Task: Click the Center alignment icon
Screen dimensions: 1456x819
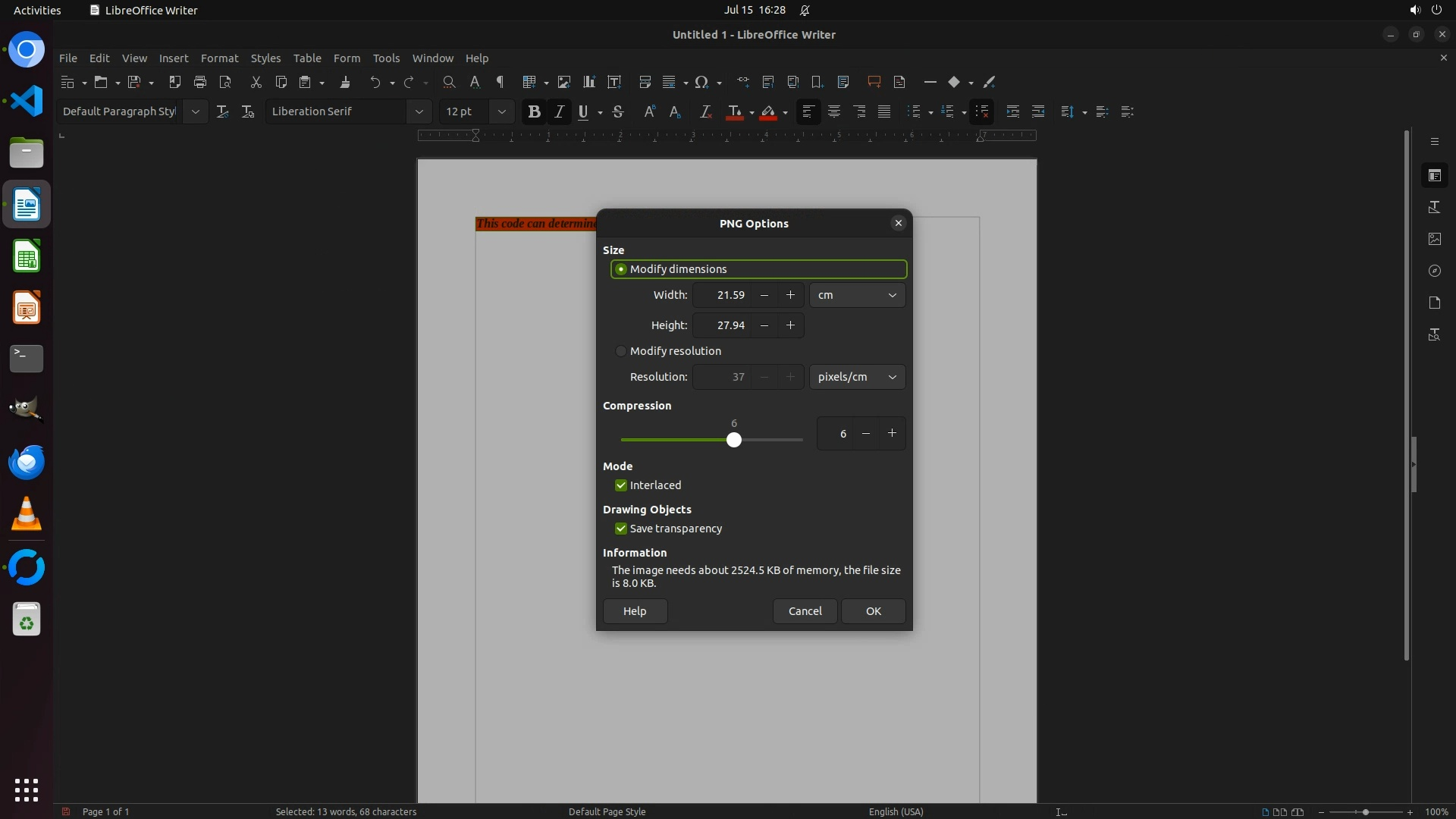Action: [834, 112]
